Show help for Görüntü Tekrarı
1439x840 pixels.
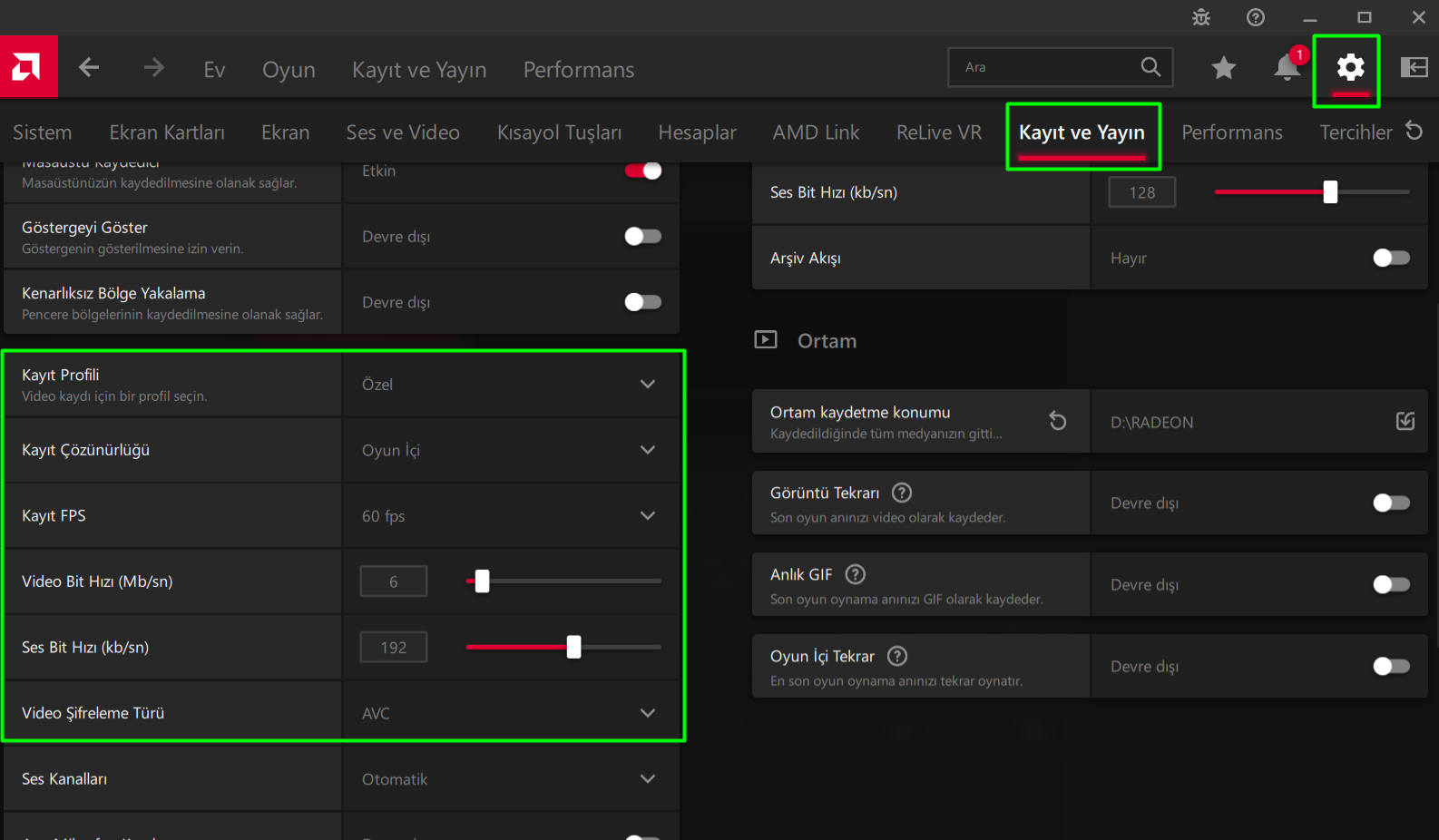coord(902,493)
